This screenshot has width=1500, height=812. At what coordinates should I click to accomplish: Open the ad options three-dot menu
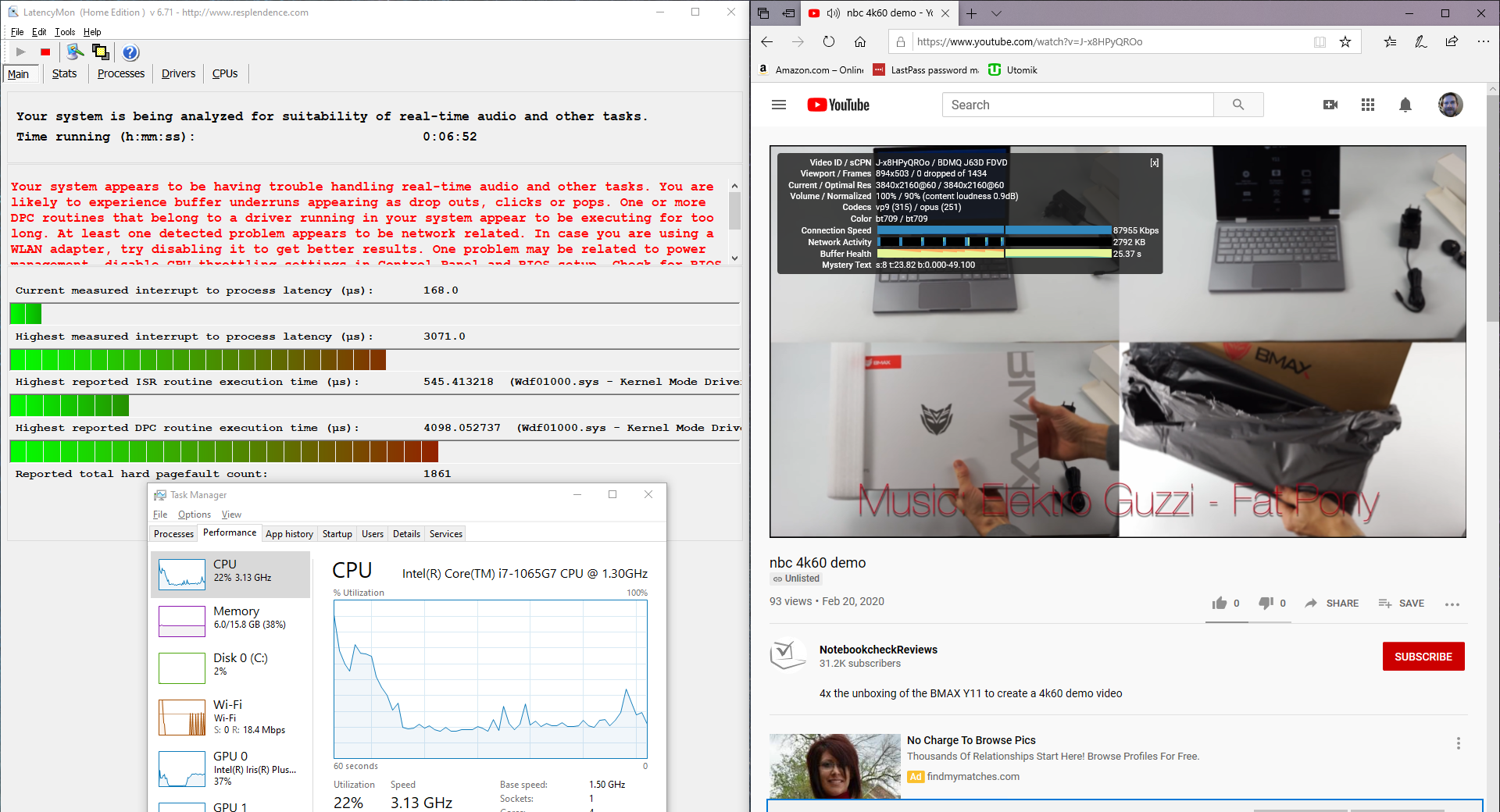pos(1458,743)
